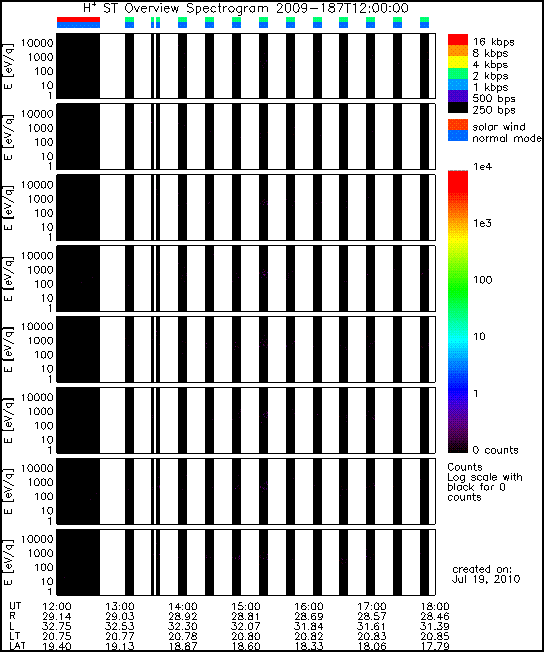544x652 pixels.
Task: Click the '500 bps' legend label
Action: pos(494,99)
